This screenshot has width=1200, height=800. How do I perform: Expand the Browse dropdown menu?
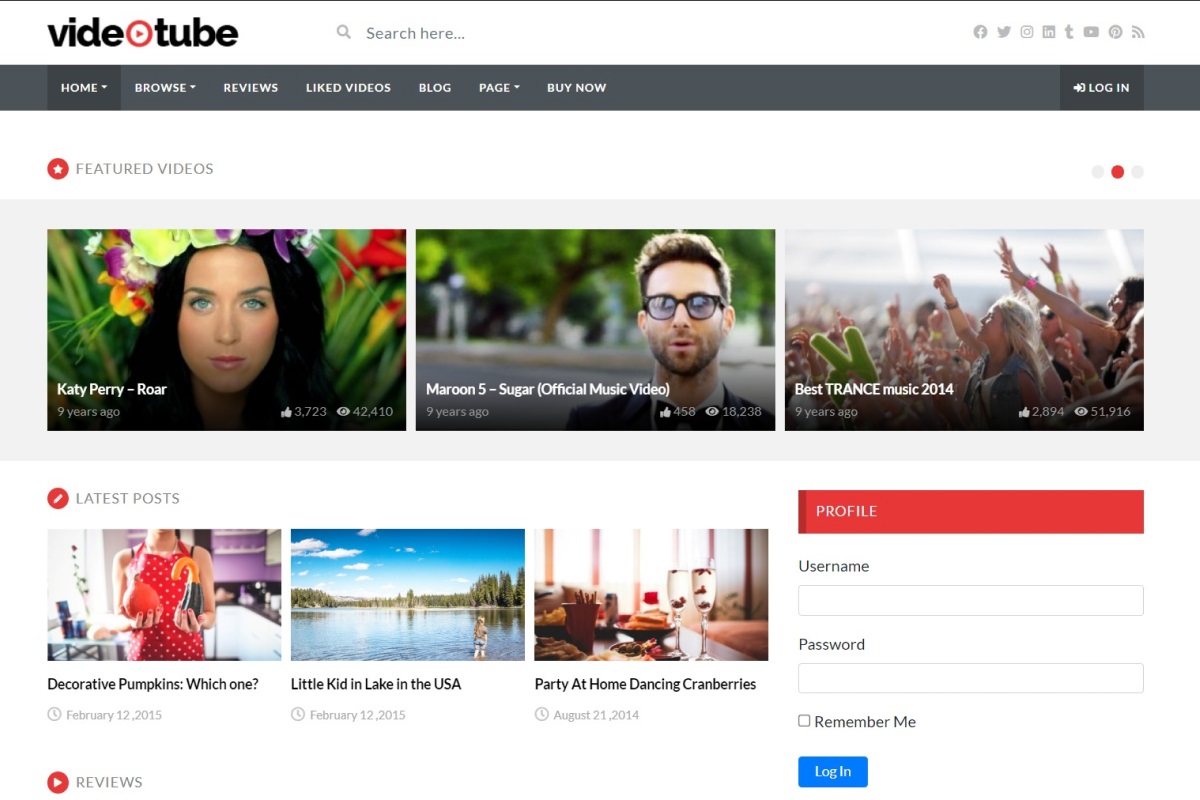[165, 88]
